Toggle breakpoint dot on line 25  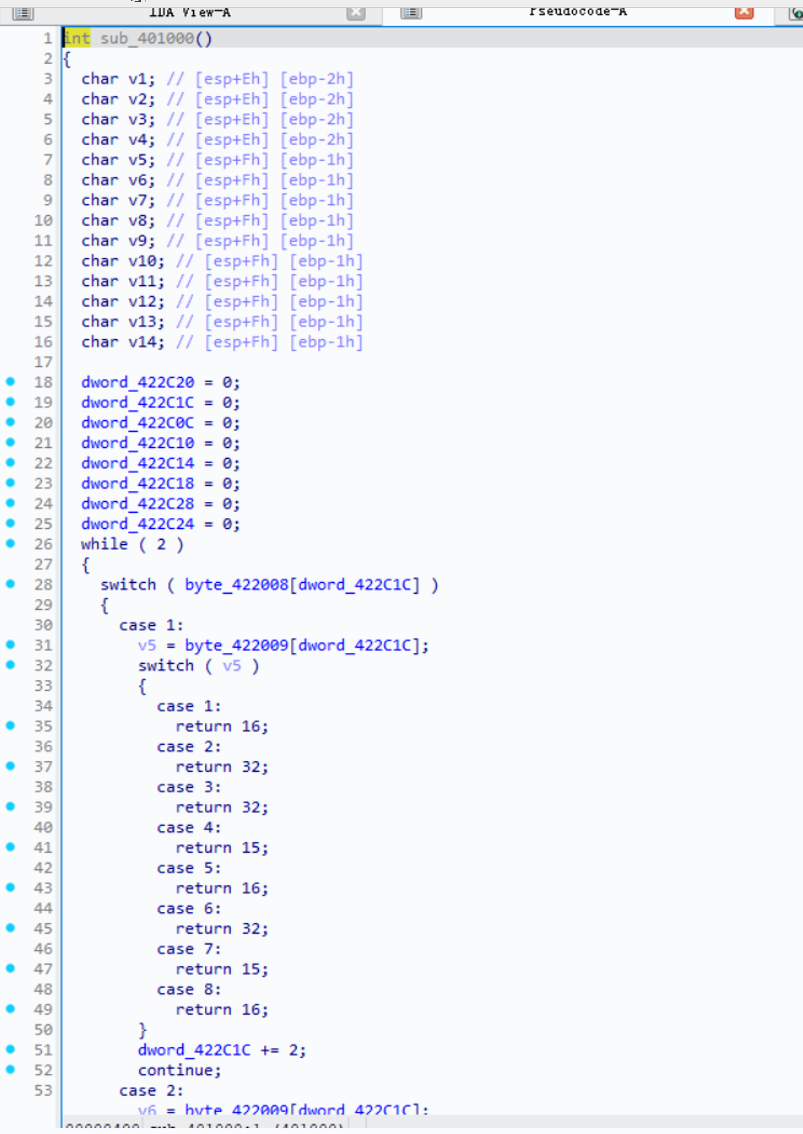[x=10, y=523]
